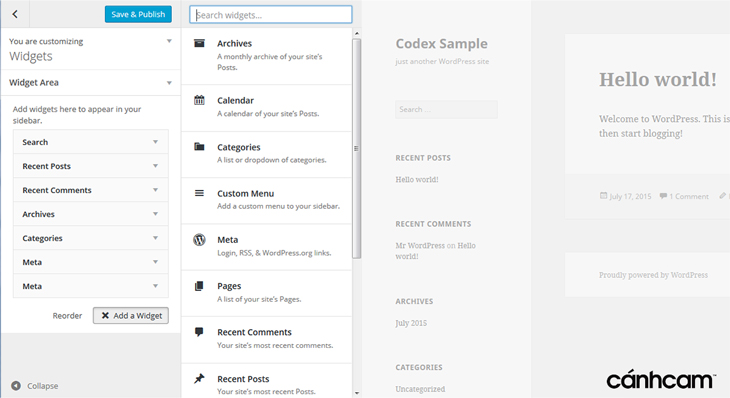Click the Reorder link
The image size is (730, 398).
[67, 316]
